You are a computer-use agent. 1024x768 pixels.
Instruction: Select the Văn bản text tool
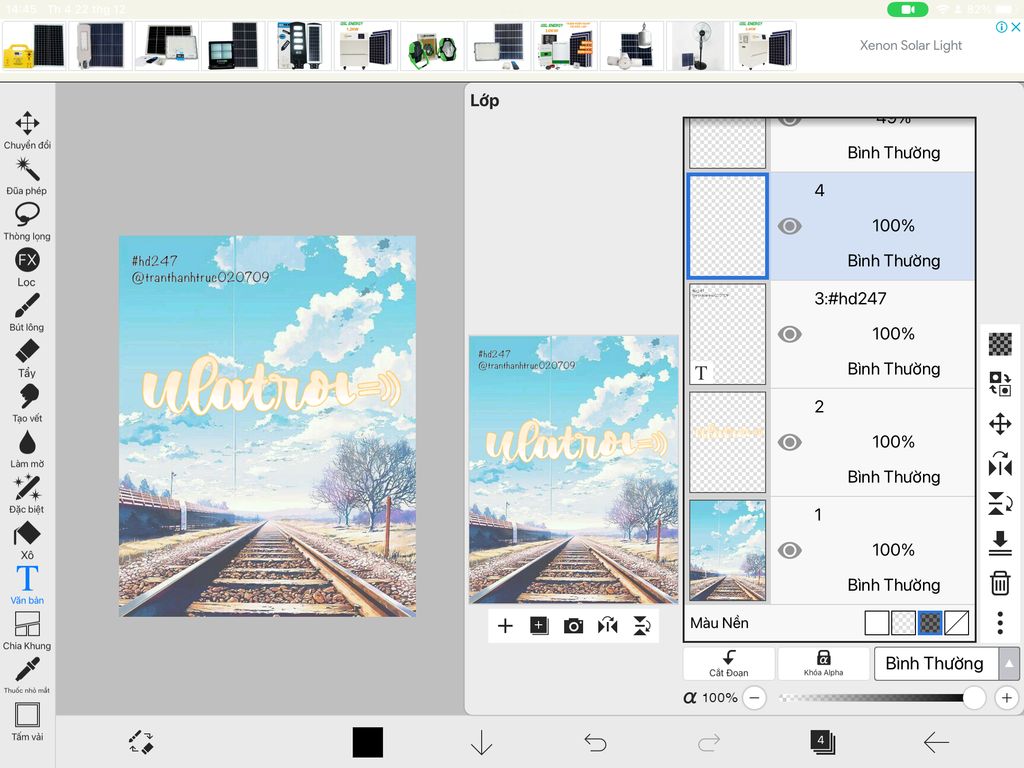[x=27, y=586]
